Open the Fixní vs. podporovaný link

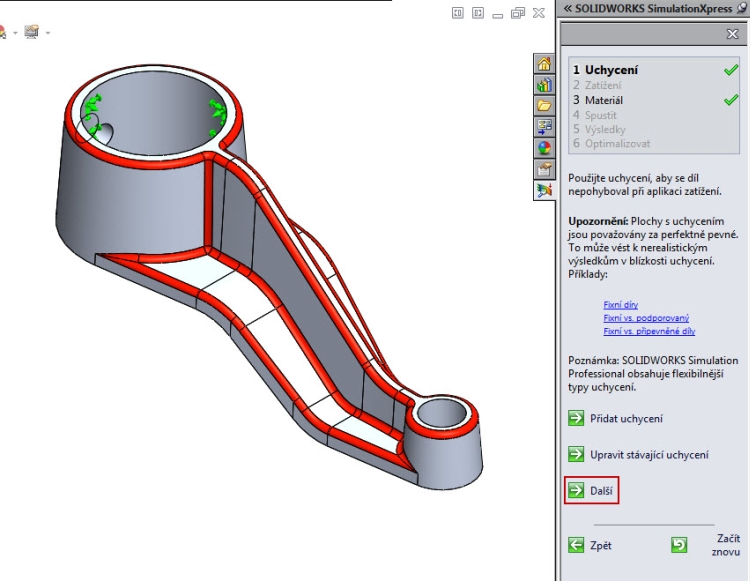pos(646,318)
